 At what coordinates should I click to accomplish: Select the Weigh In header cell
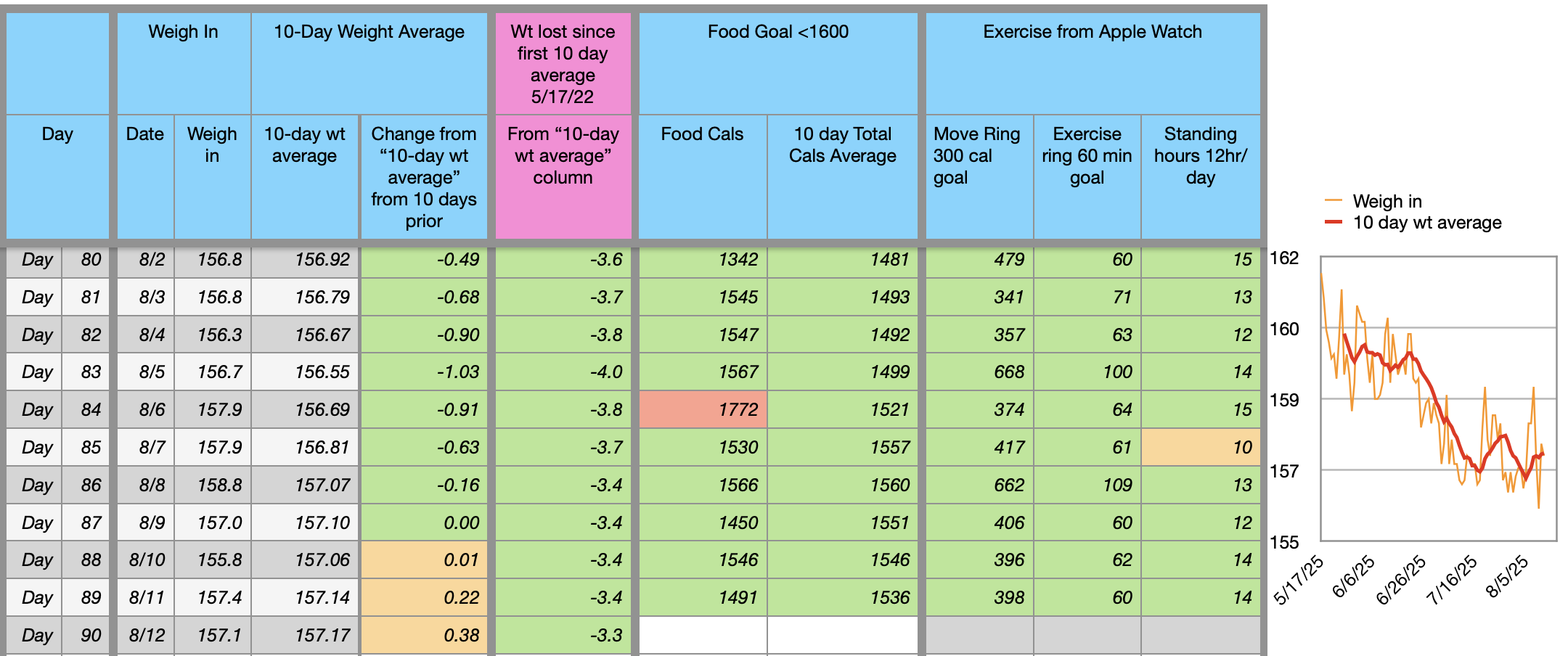184,63
